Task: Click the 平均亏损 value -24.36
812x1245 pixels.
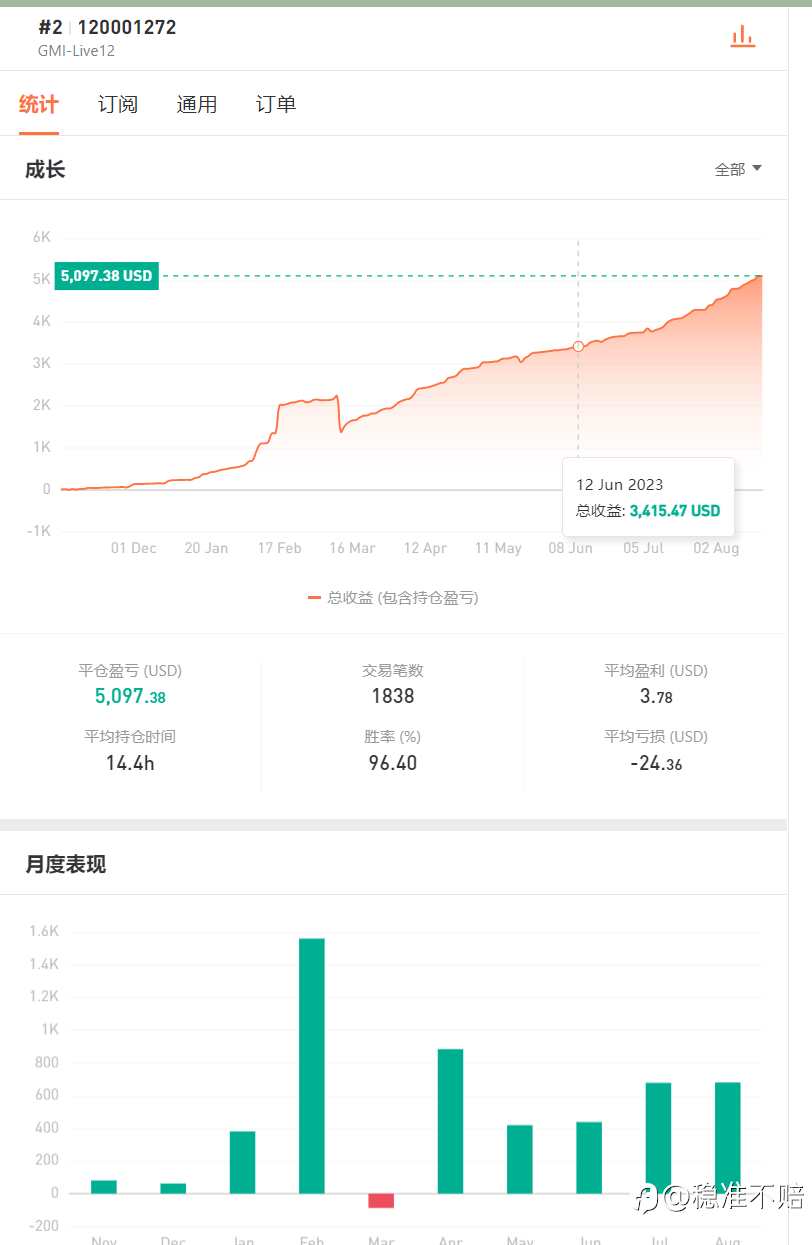Action: pyautogui.click(x=656, y=763)
